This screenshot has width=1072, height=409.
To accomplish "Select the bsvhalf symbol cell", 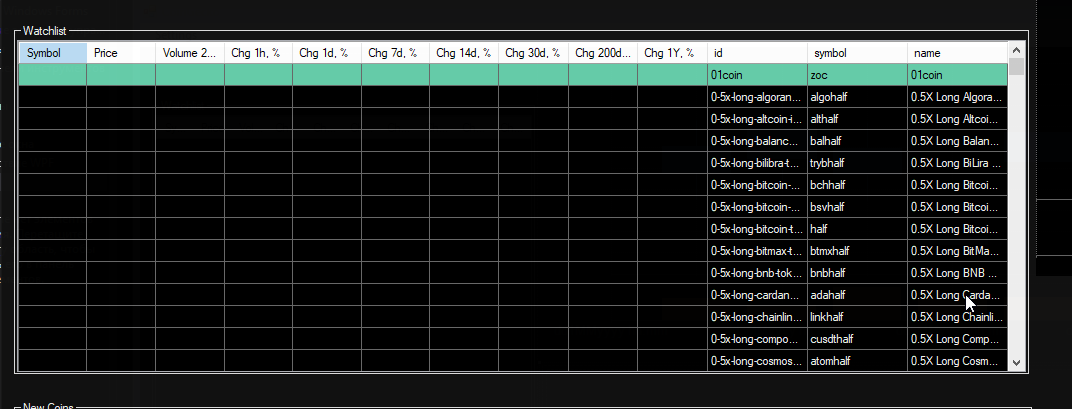I will coord(857,207).
